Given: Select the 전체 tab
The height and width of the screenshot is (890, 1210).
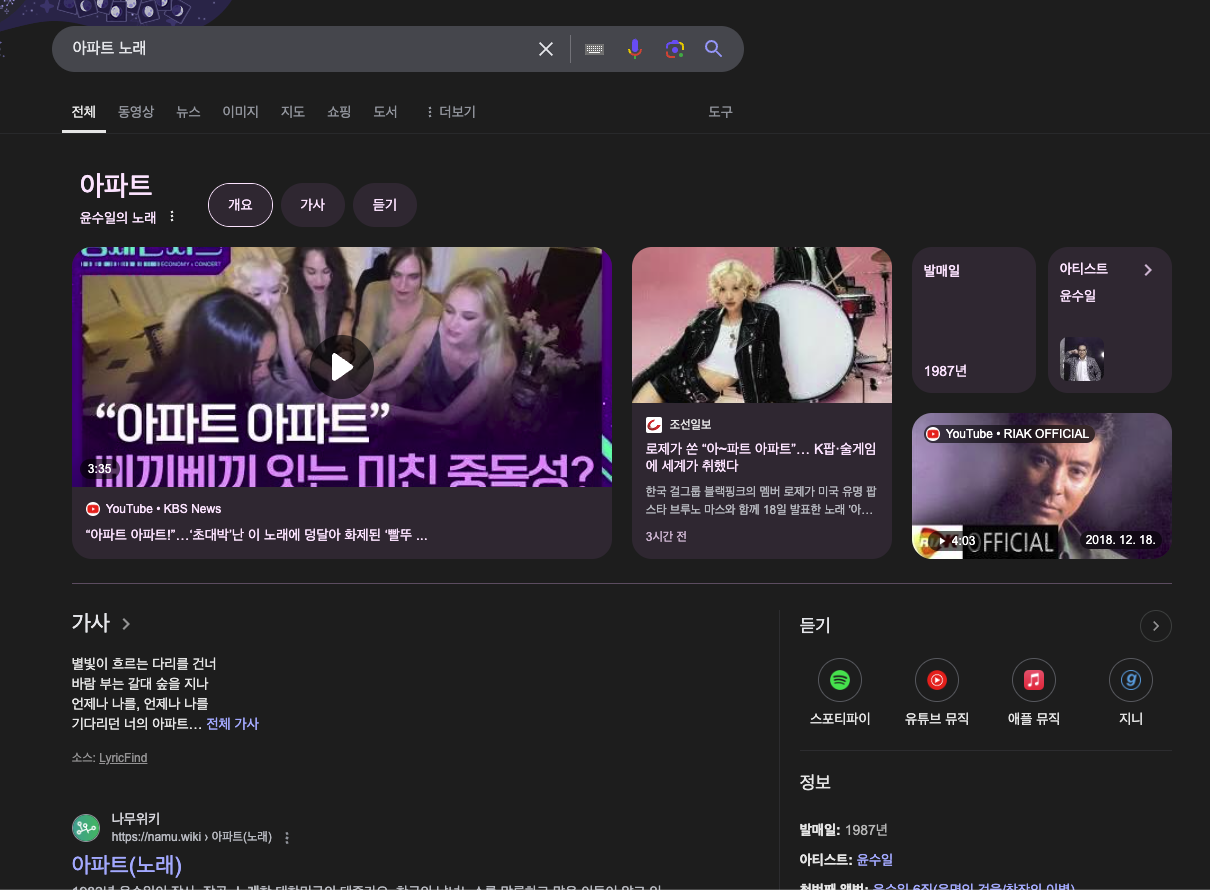Looking at the screenshot, I should click(x=84, y=112).
